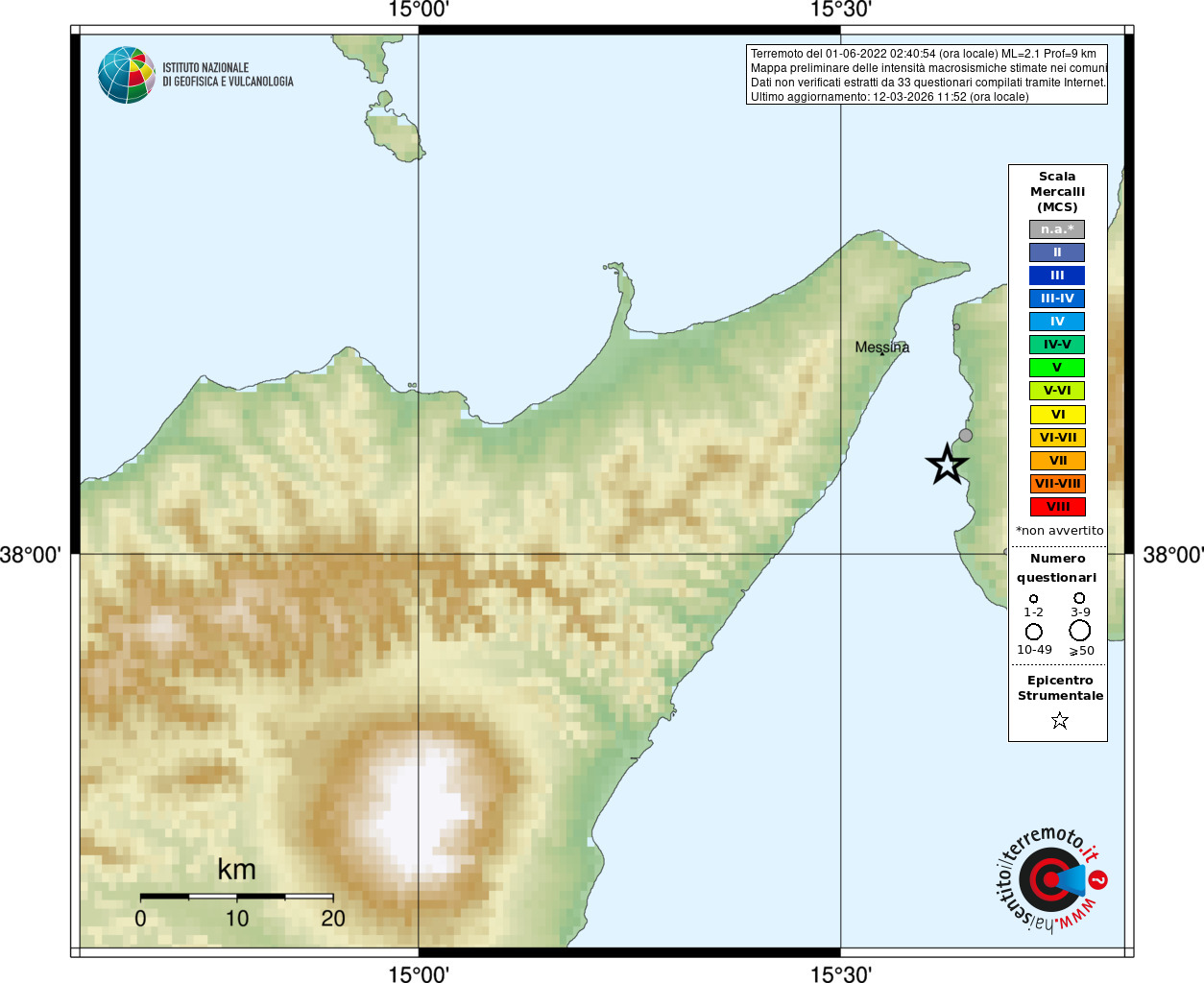Screen dimensions: 1204x983
Task: Click the left 38°00' latitude label
Action: click(32, 555)
